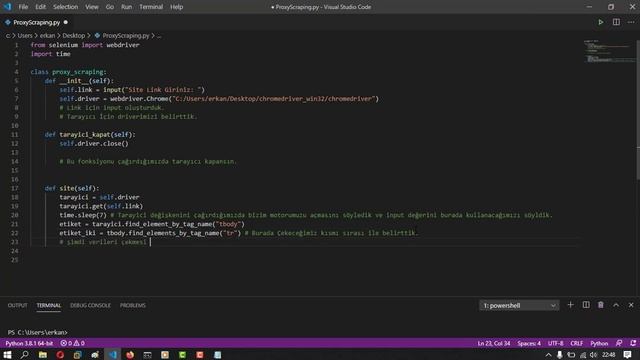Screen dimensions: 640x360
Task: Click the "self.driver.close()" line
Action: 94,143
